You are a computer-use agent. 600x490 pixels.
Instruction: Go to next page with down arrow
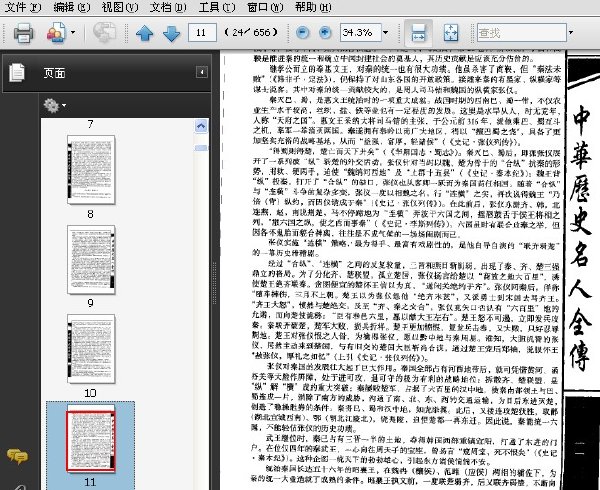171,33
